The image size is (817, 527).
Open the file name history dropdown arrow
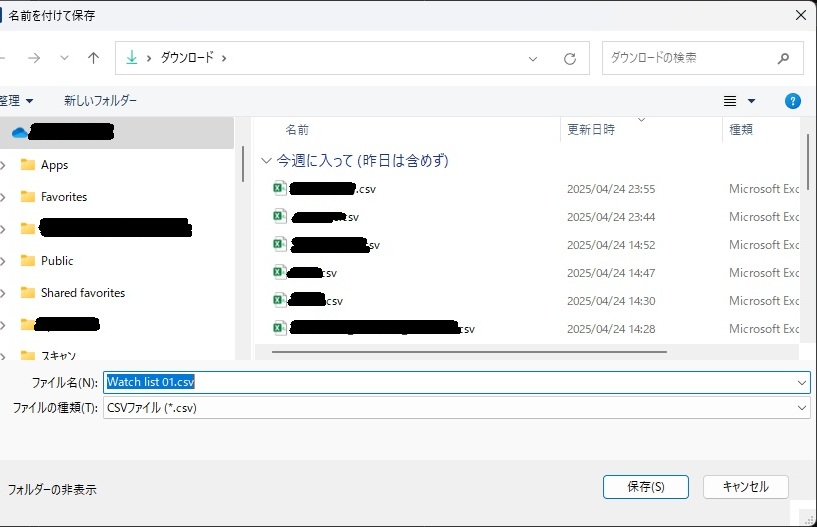point(802,383)
